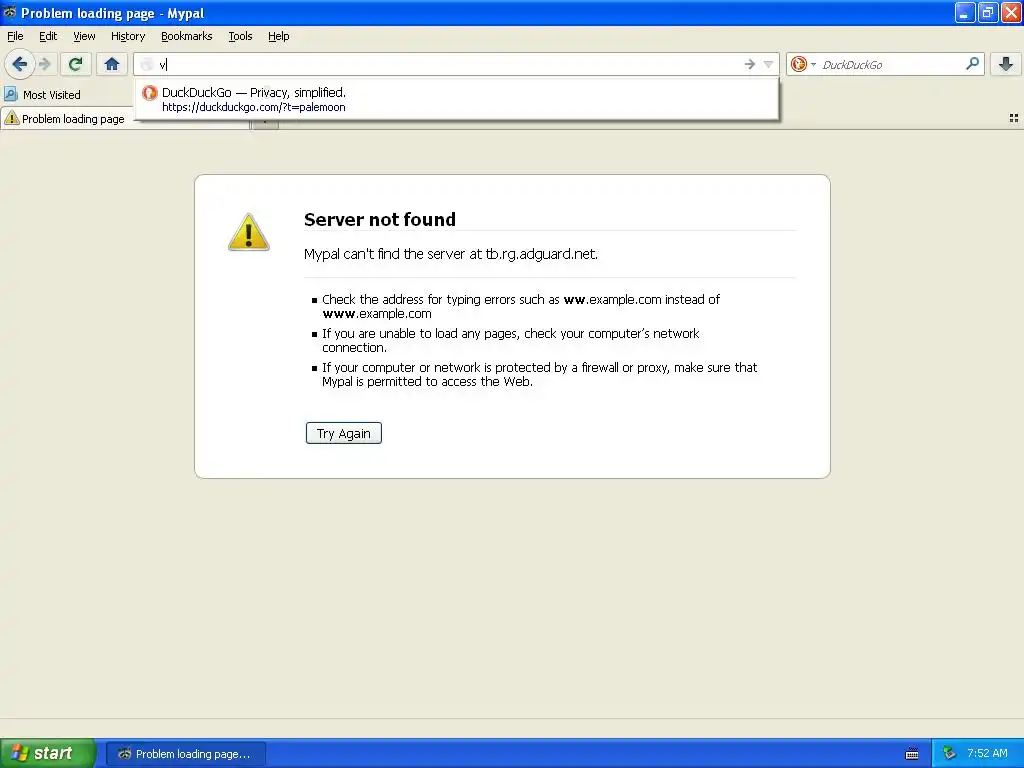Open the File menu
This screenshot has width=1024, height=768.
point(15,36)
